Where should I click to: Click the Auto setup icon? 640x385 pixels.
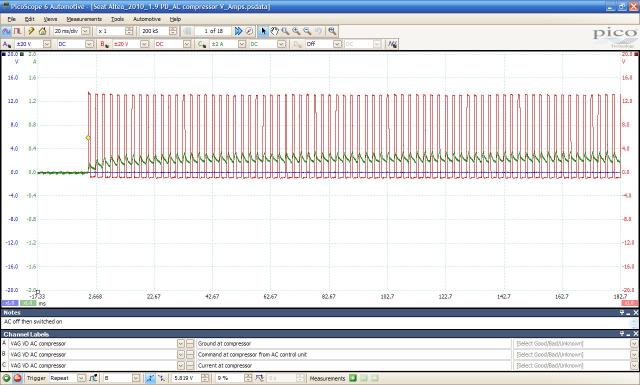tap(31, 31)
